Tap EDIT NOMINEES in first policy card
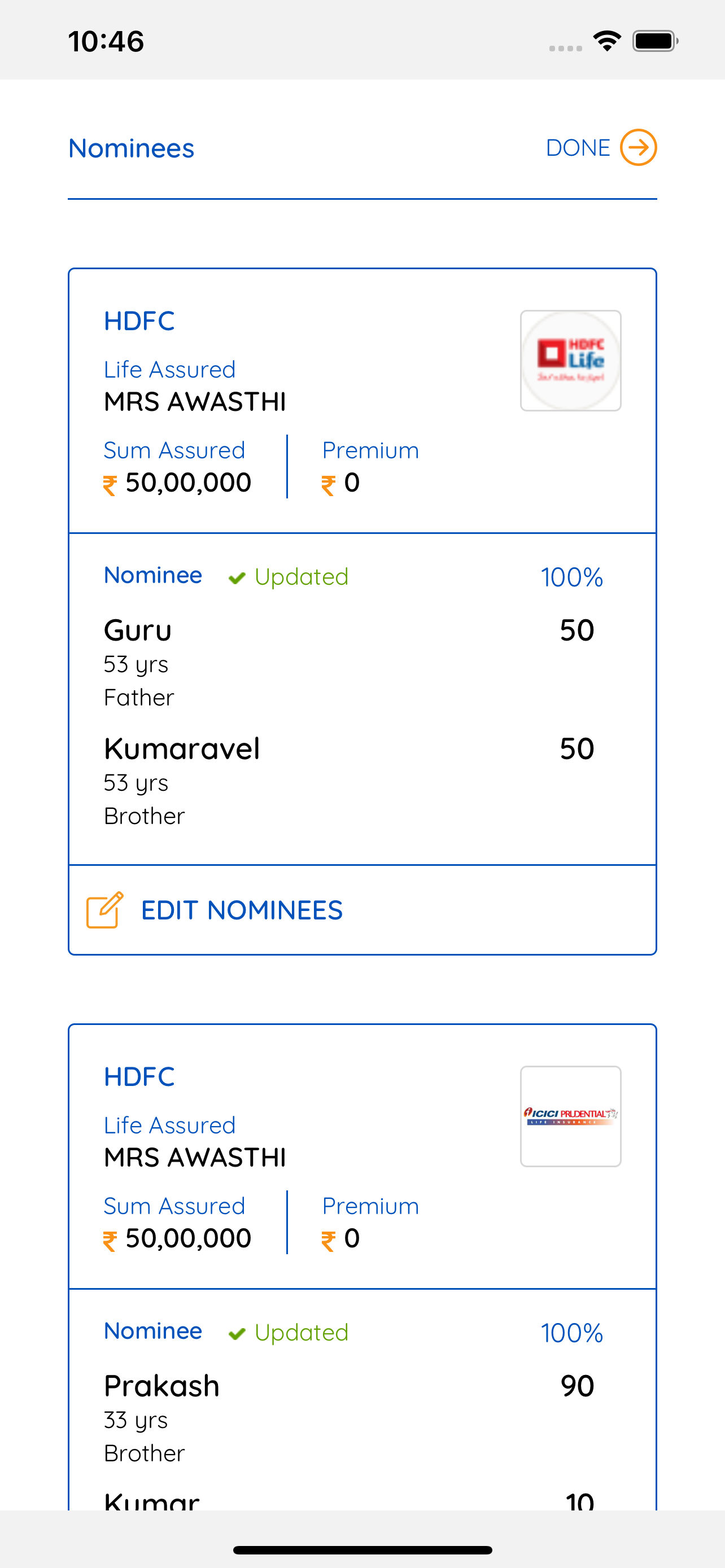The image size is (725, 1568). (242, 910)
